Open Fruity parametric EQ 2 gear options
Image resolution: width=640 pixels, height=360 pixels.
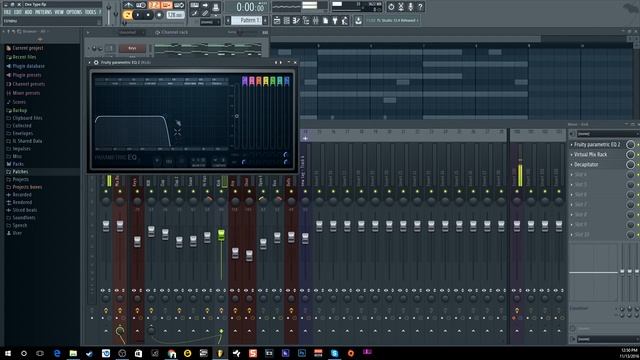[x=96, y=62]
